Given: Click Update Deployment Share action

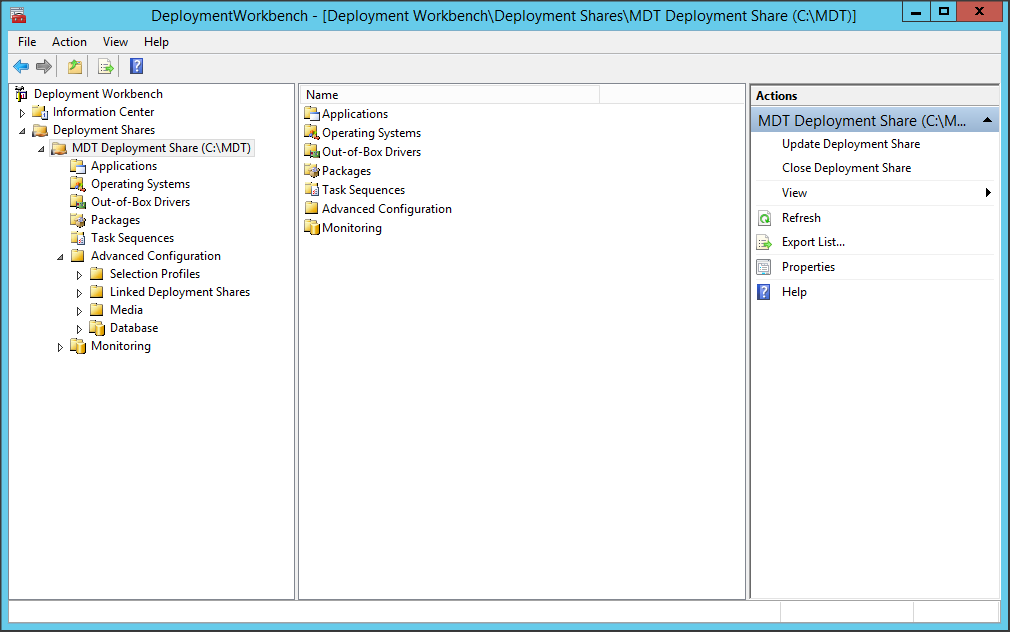Looking at the screenshot, I should click(850, 144).
